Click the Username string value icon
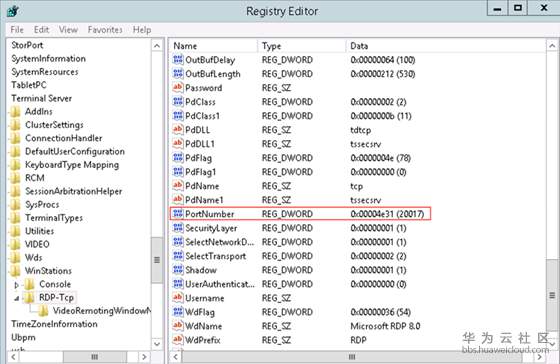The width and height of the screenshot is (560, 364). click(x=178, y=298)
